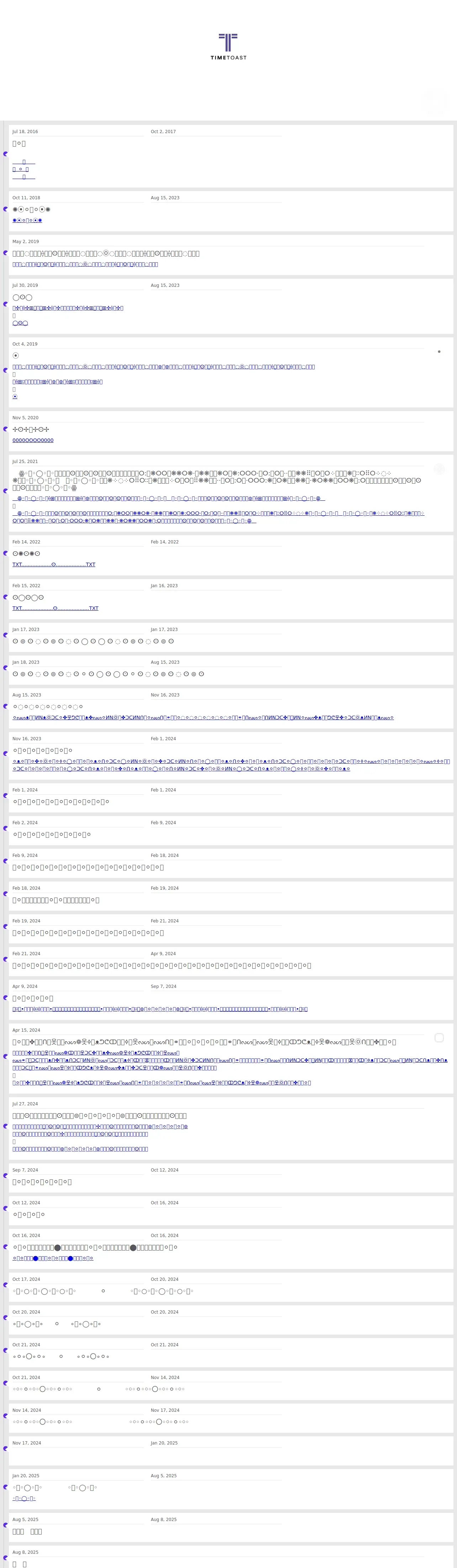Click the 'Jan 18, 2023' start date
The width and height of the screenshot is (457, 1568).
[26, 662]
